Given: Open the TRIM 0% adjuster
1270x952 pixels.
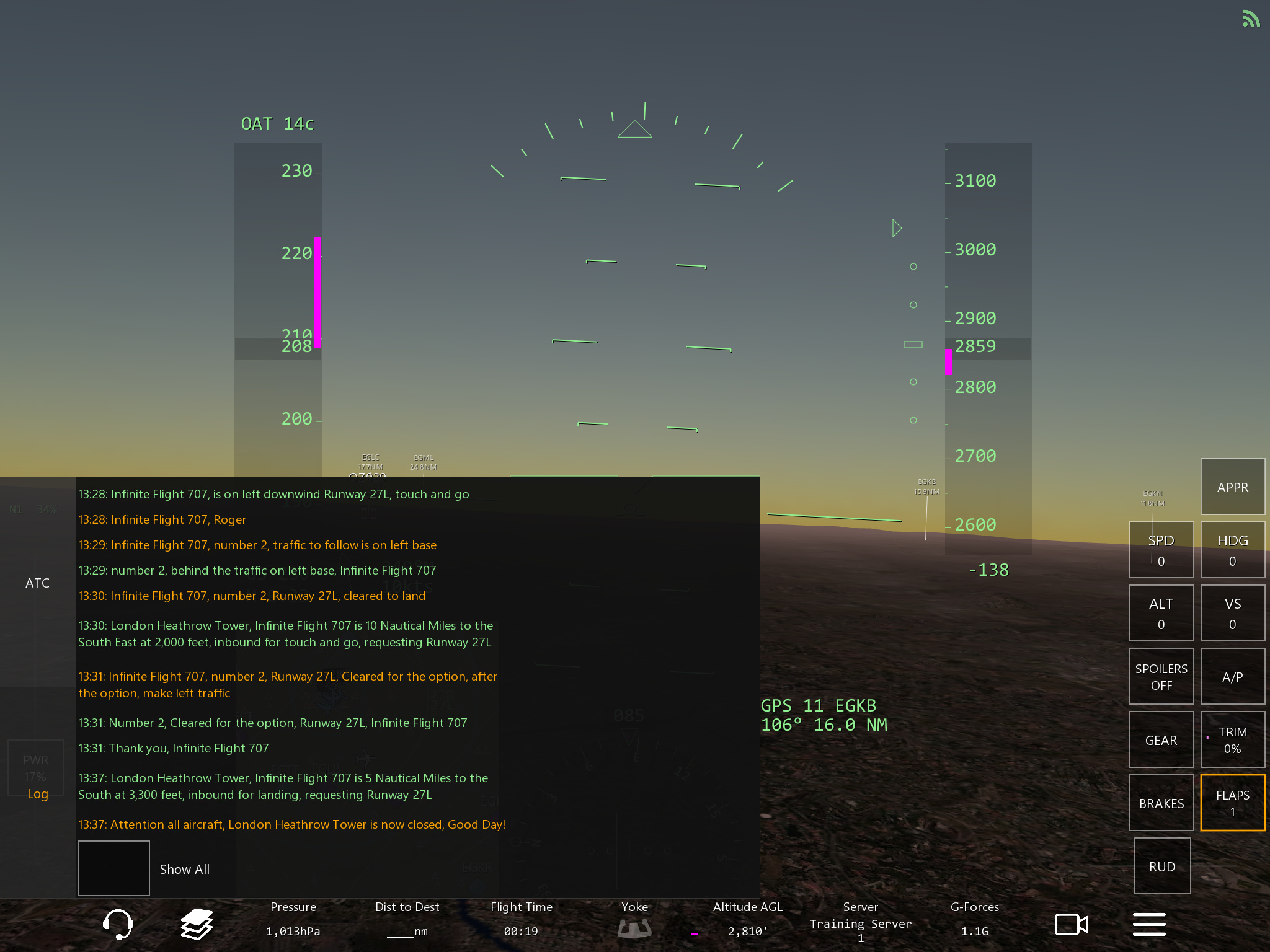Looking at the screenshot, I should click(1232, 740).
